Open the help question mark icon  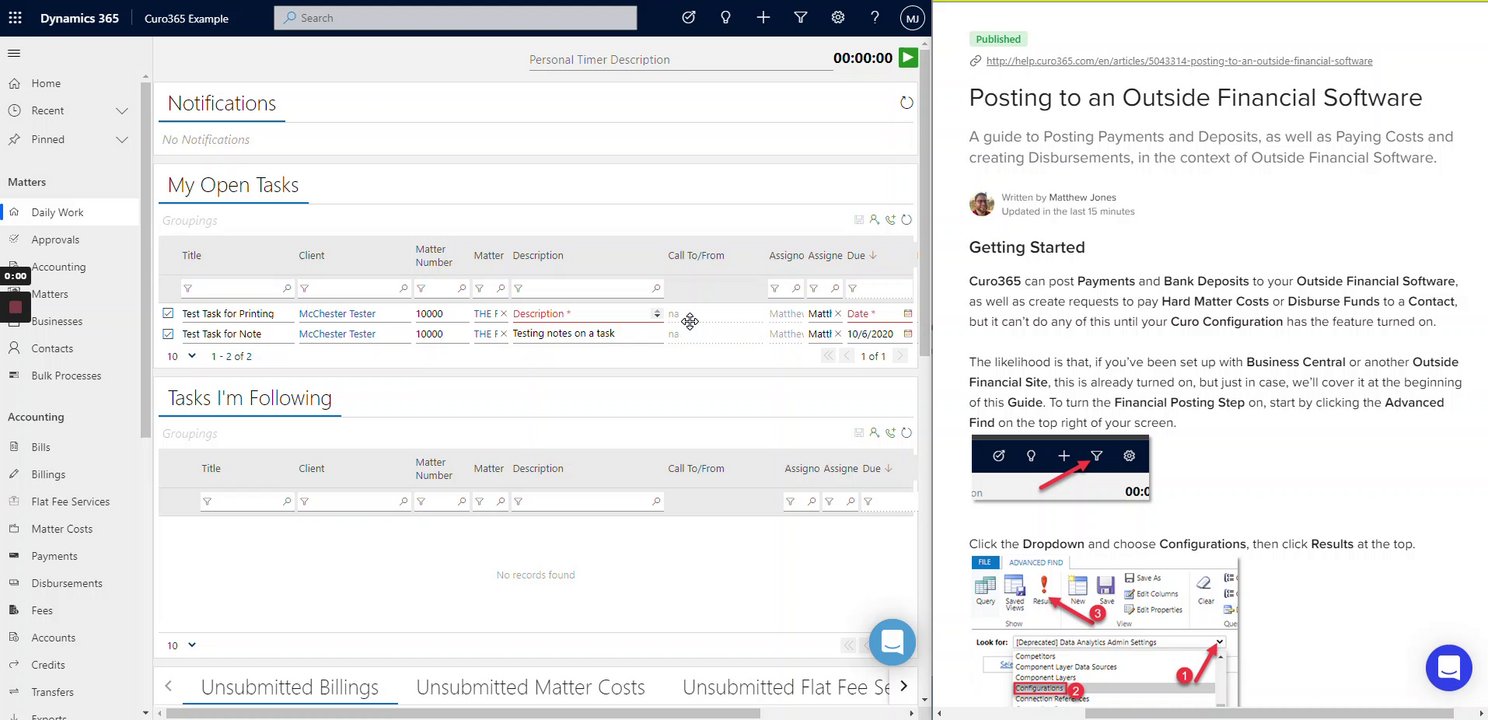coord(875,18)
